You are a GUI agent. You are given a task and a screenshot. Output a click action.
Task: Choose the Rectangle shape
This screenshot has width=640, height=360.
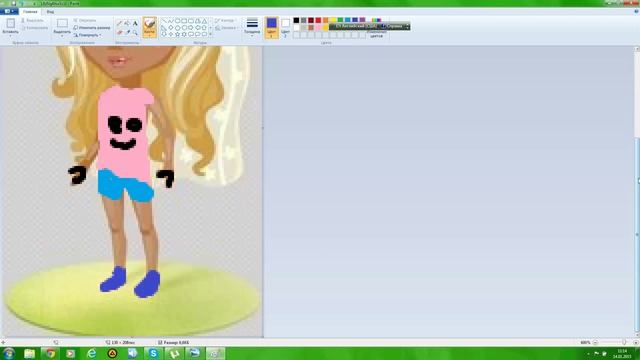[x=184, y=21]
